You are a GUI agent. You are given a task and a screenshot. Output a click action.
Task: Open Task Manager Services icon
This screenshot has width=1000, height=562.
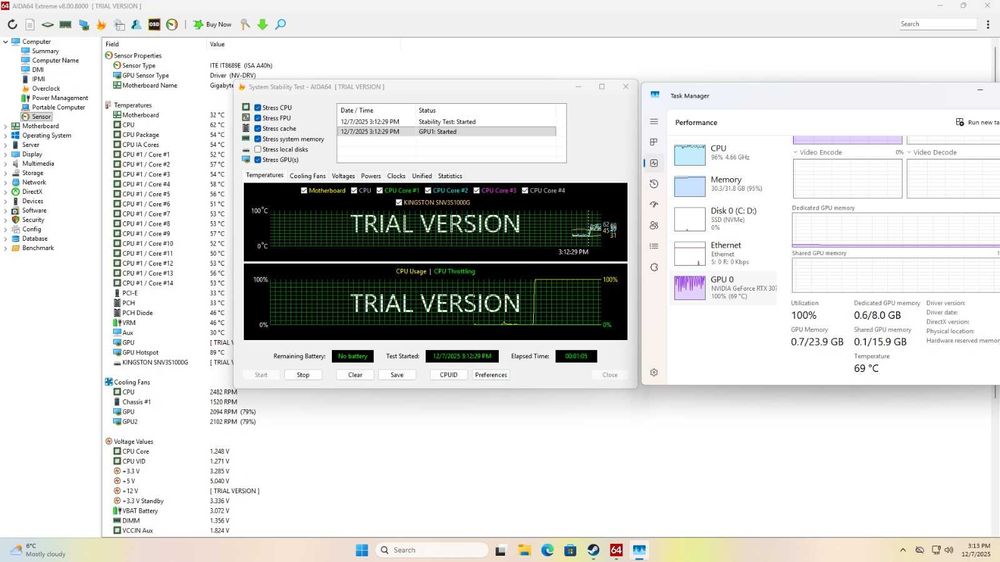click(x=654, y=267)
